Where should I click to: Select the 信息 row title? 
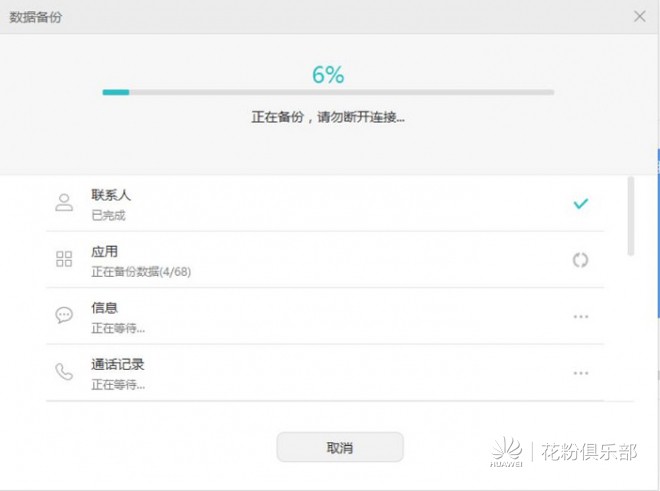click(104, 308)
